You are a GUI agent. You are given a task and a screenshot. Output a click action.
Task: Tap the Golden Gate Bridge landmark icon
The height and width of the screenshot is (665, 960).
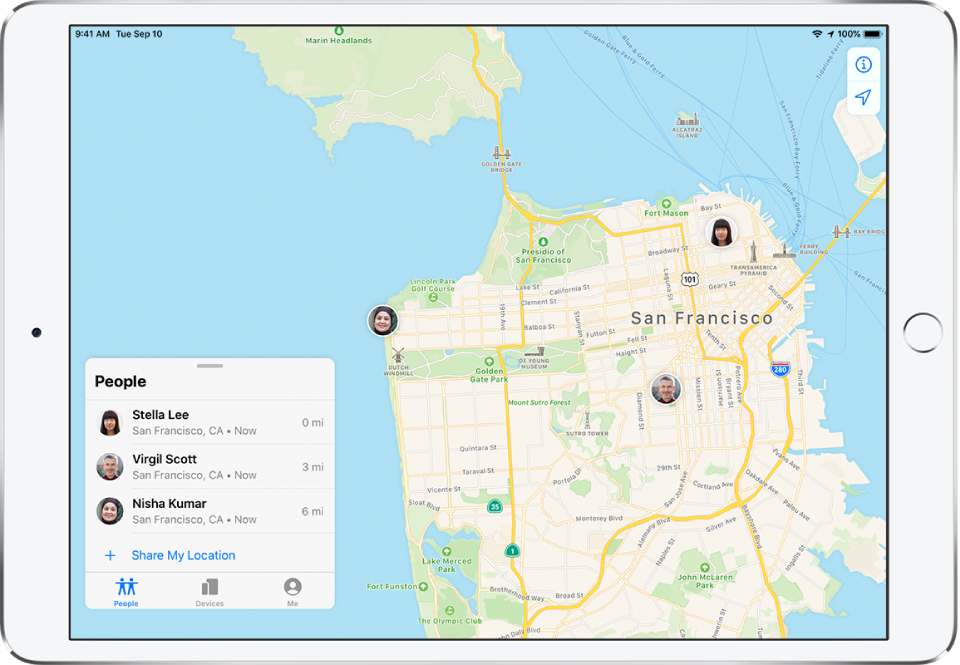(x=501, y=152)
